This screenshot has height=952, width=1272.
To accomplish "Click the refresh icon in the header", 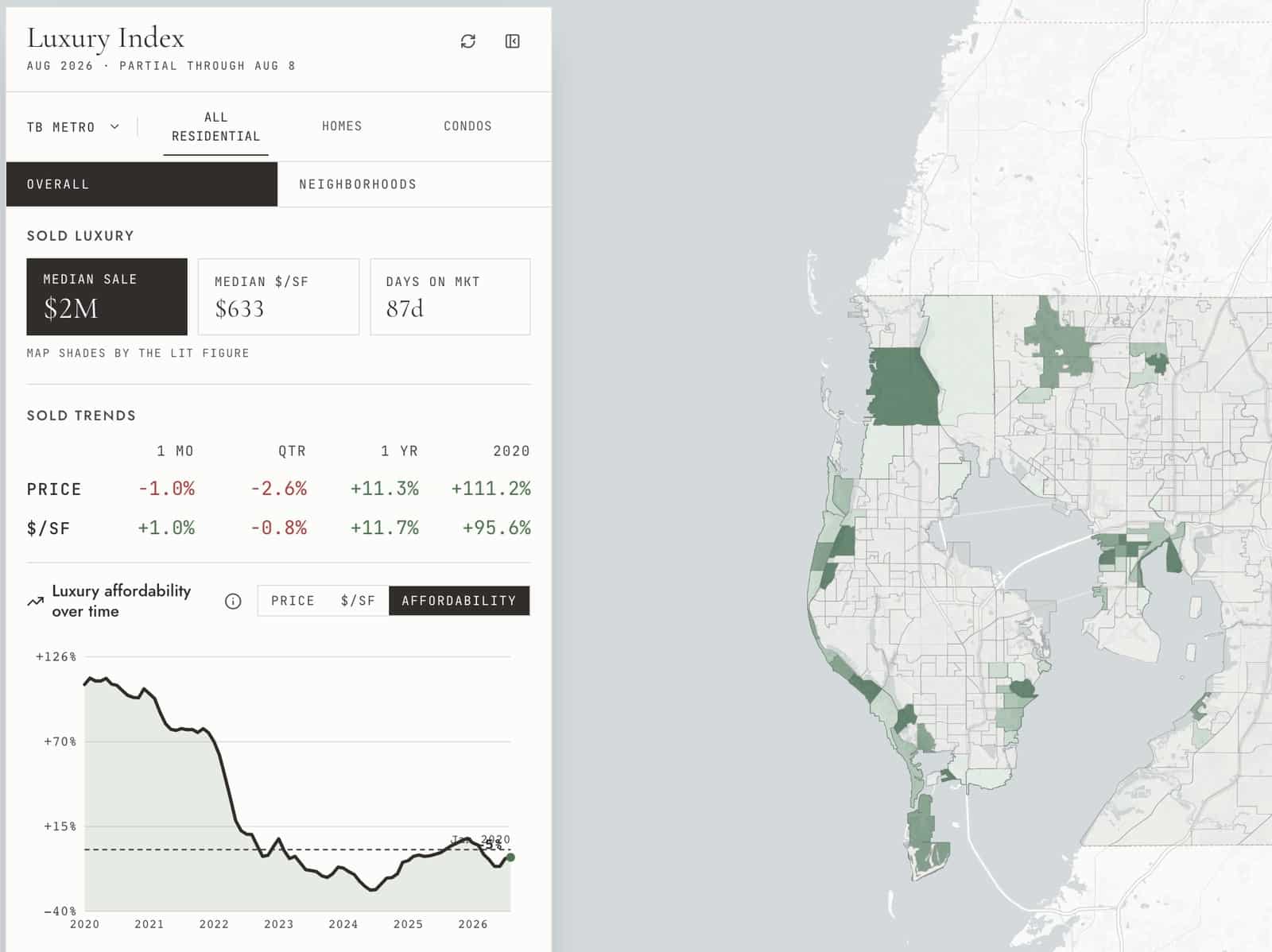I will pyautogui.click(x=467, y=41).
